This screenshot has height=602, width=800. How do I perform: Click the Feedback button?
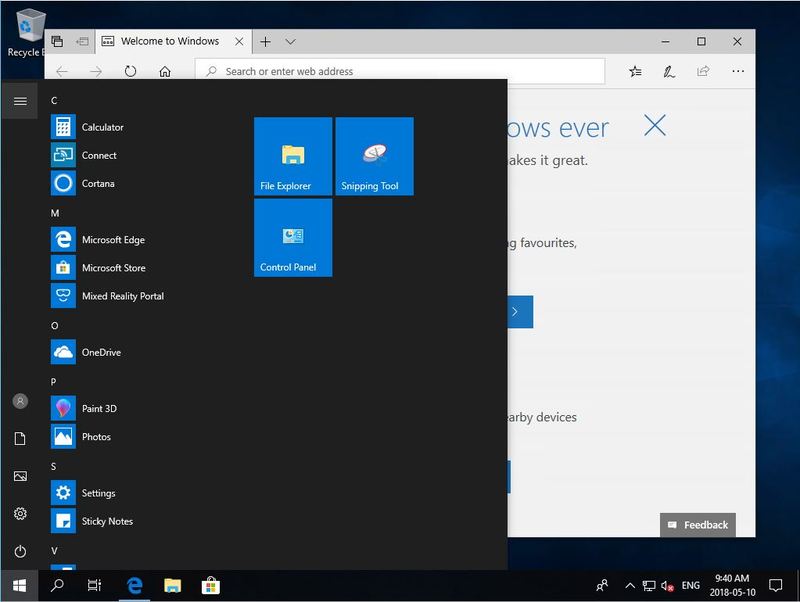[697, 524]
